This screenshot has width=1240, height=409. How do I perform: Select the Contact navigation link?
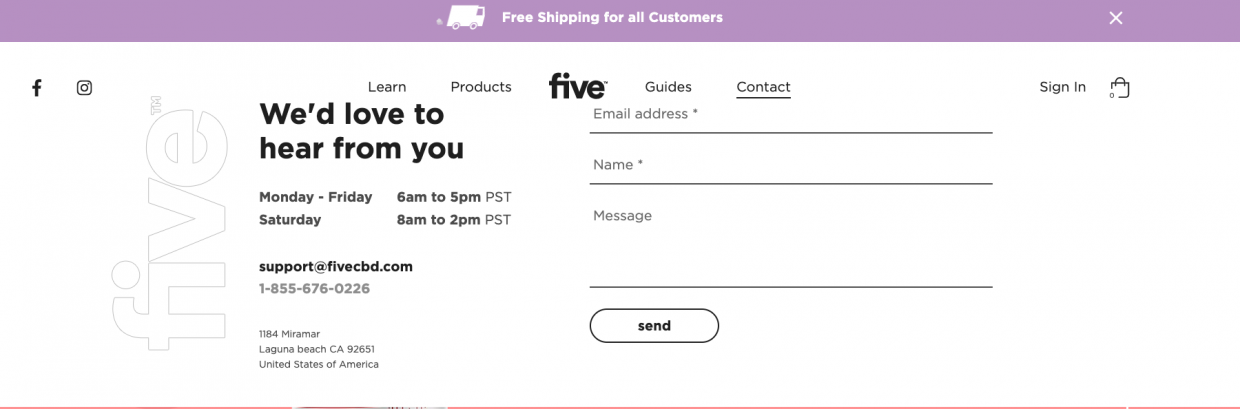click(763, 88)
